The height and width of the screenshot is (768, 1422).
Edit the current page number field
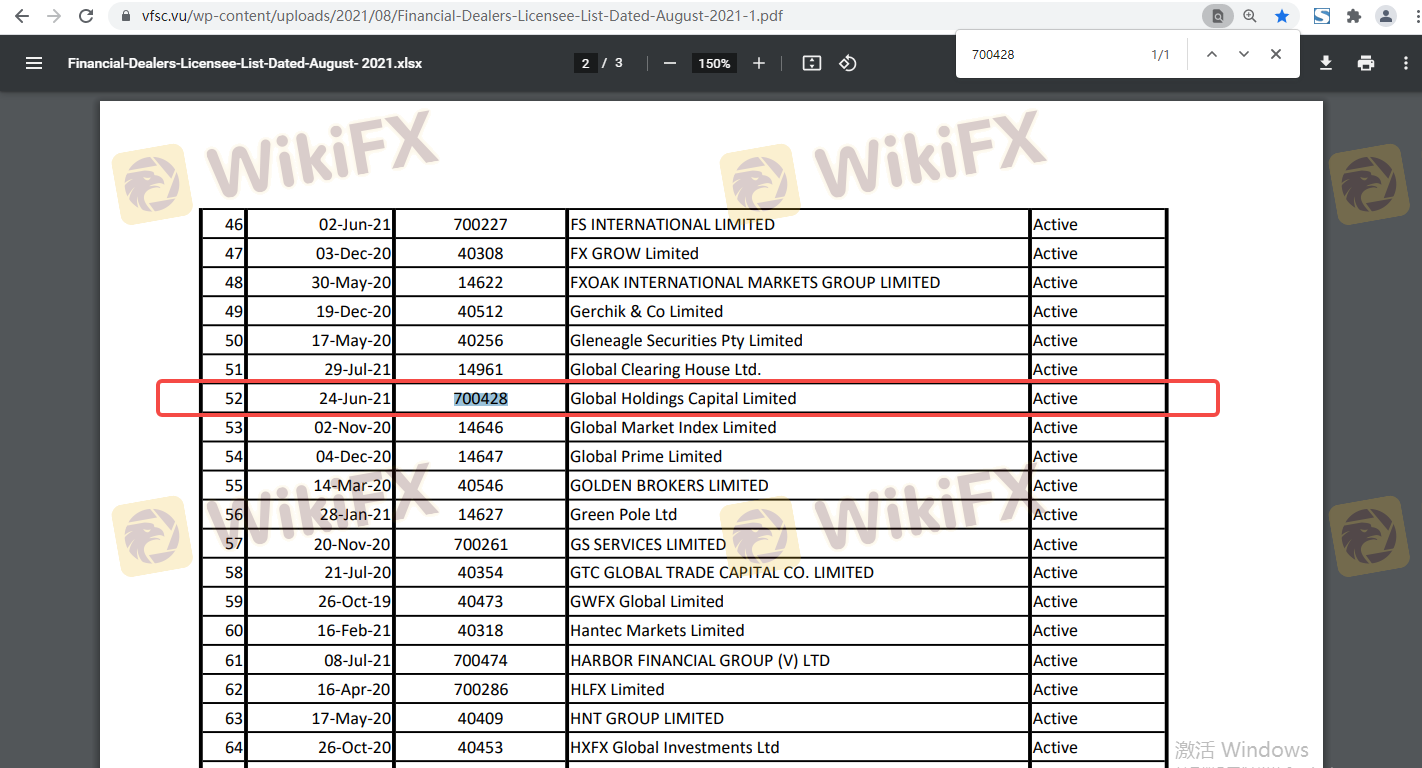point(585,63)
